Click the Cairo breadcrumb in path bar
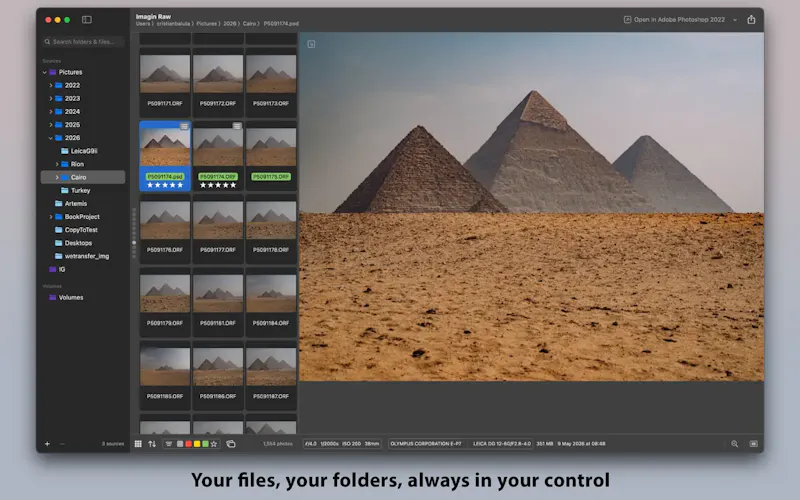 pyautogui.click(x=249, y=24)
